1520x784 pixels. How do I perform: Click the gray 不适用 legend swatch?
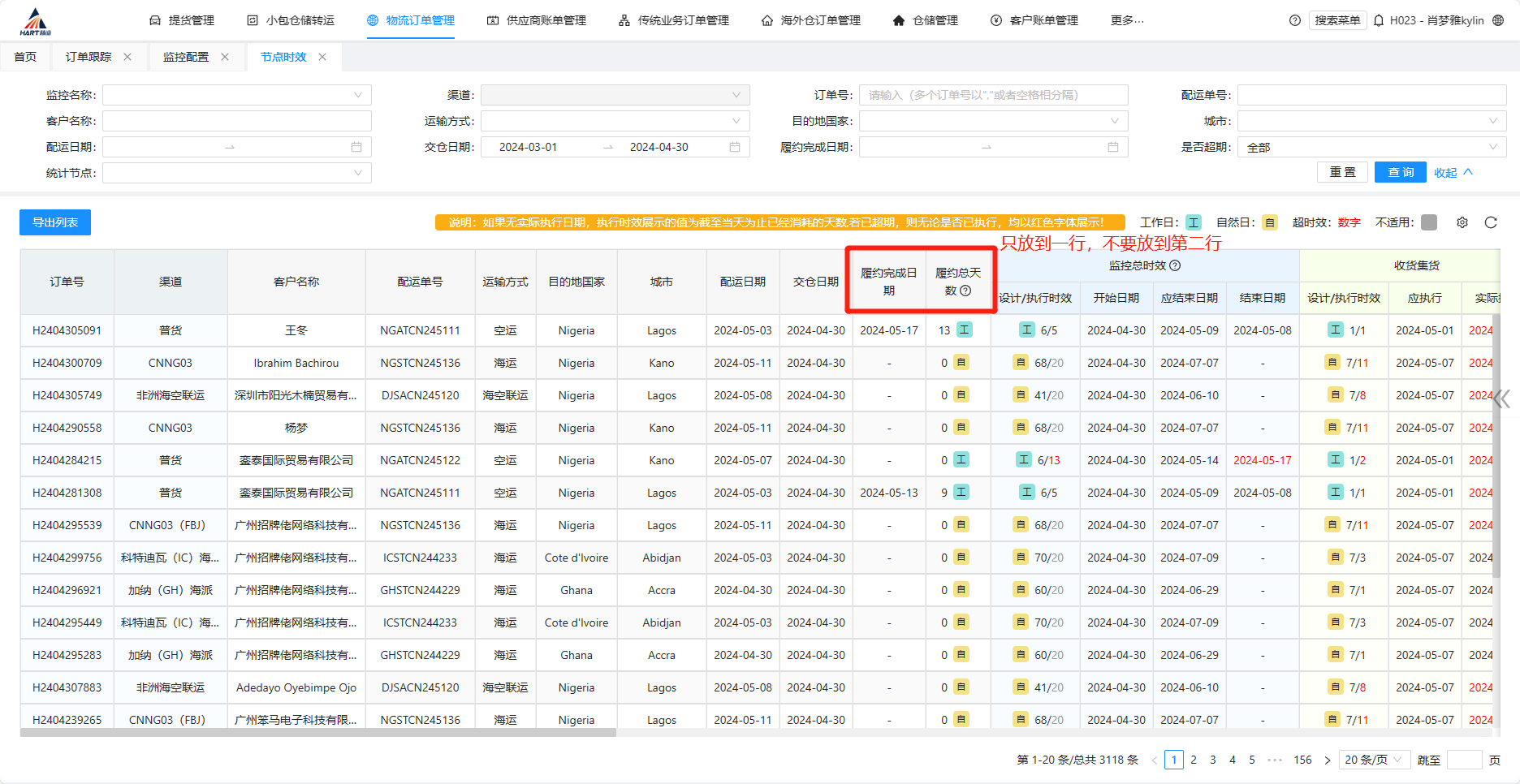1429,222
